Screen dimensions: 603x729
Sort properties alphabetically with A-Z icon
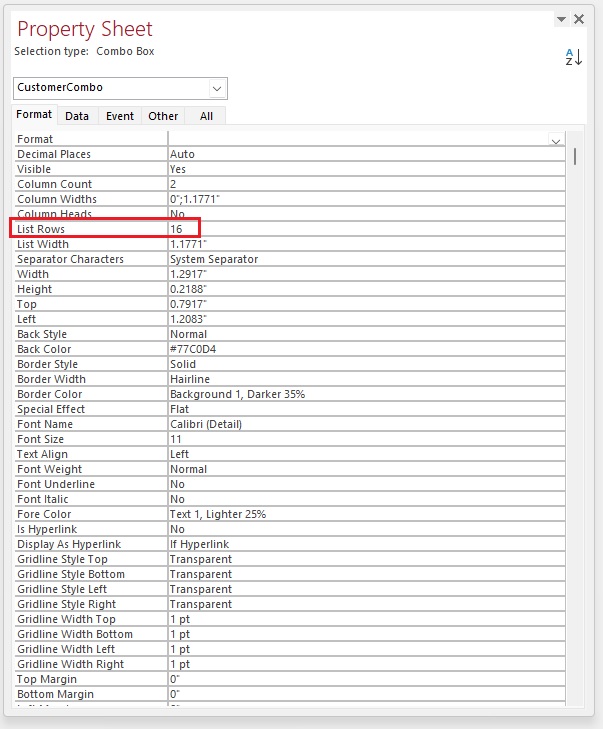[x=573, y=57]
